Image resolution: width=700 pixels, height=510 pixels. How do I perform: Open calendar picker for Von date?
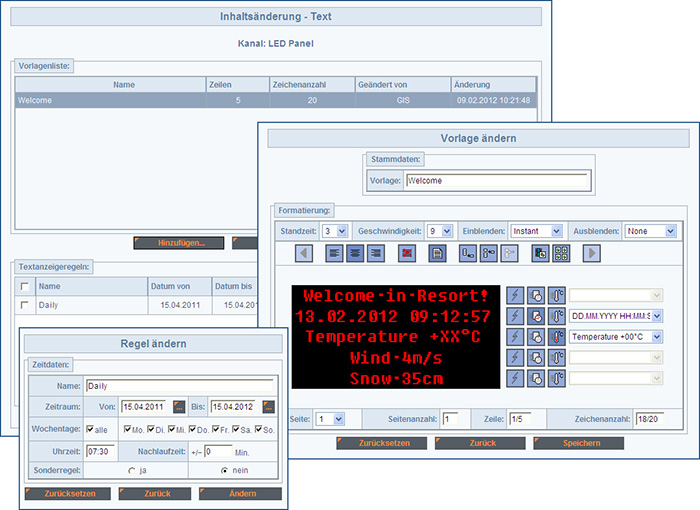pos(179,407)
